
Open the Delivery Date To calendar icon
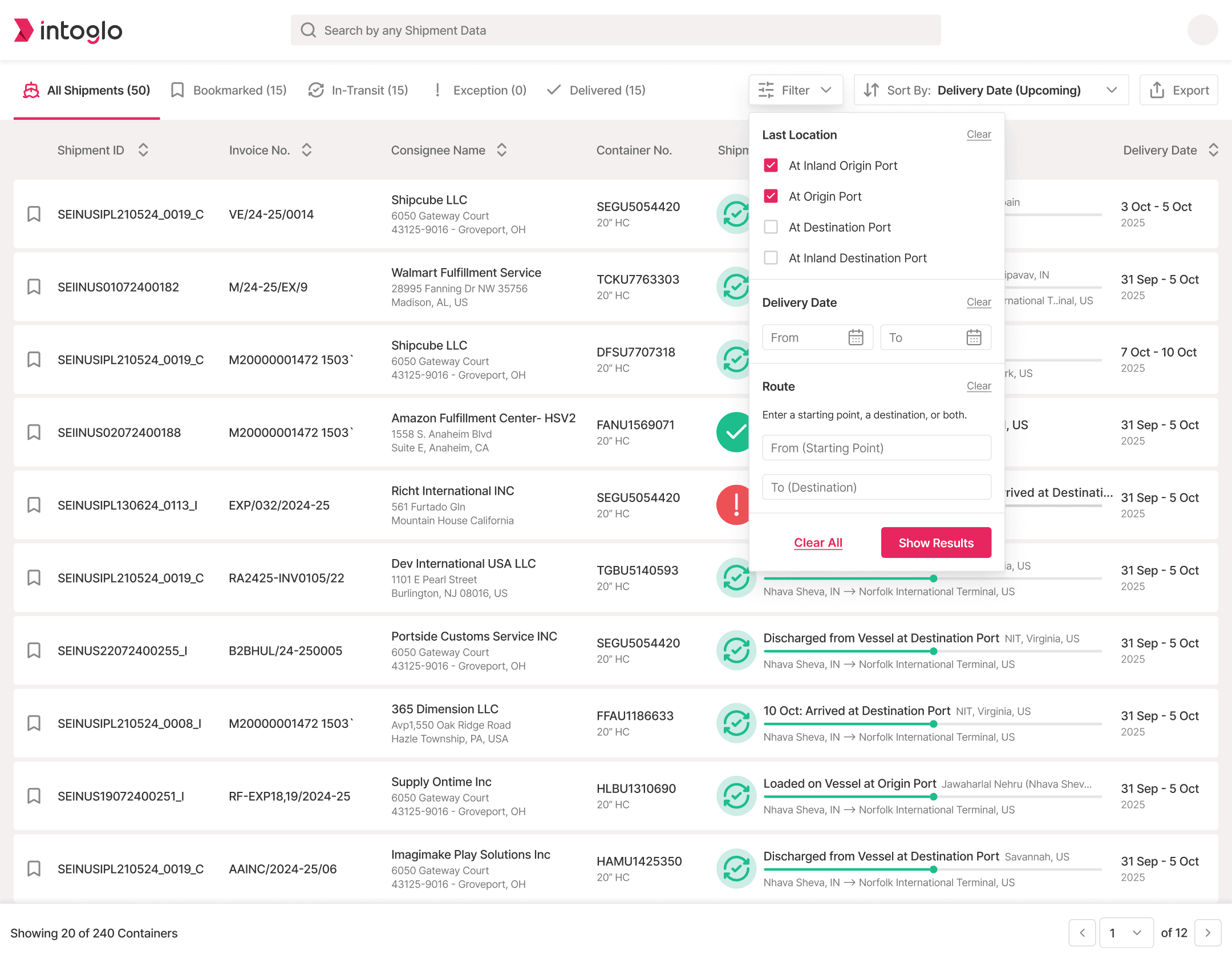click(x=974, y=338)
